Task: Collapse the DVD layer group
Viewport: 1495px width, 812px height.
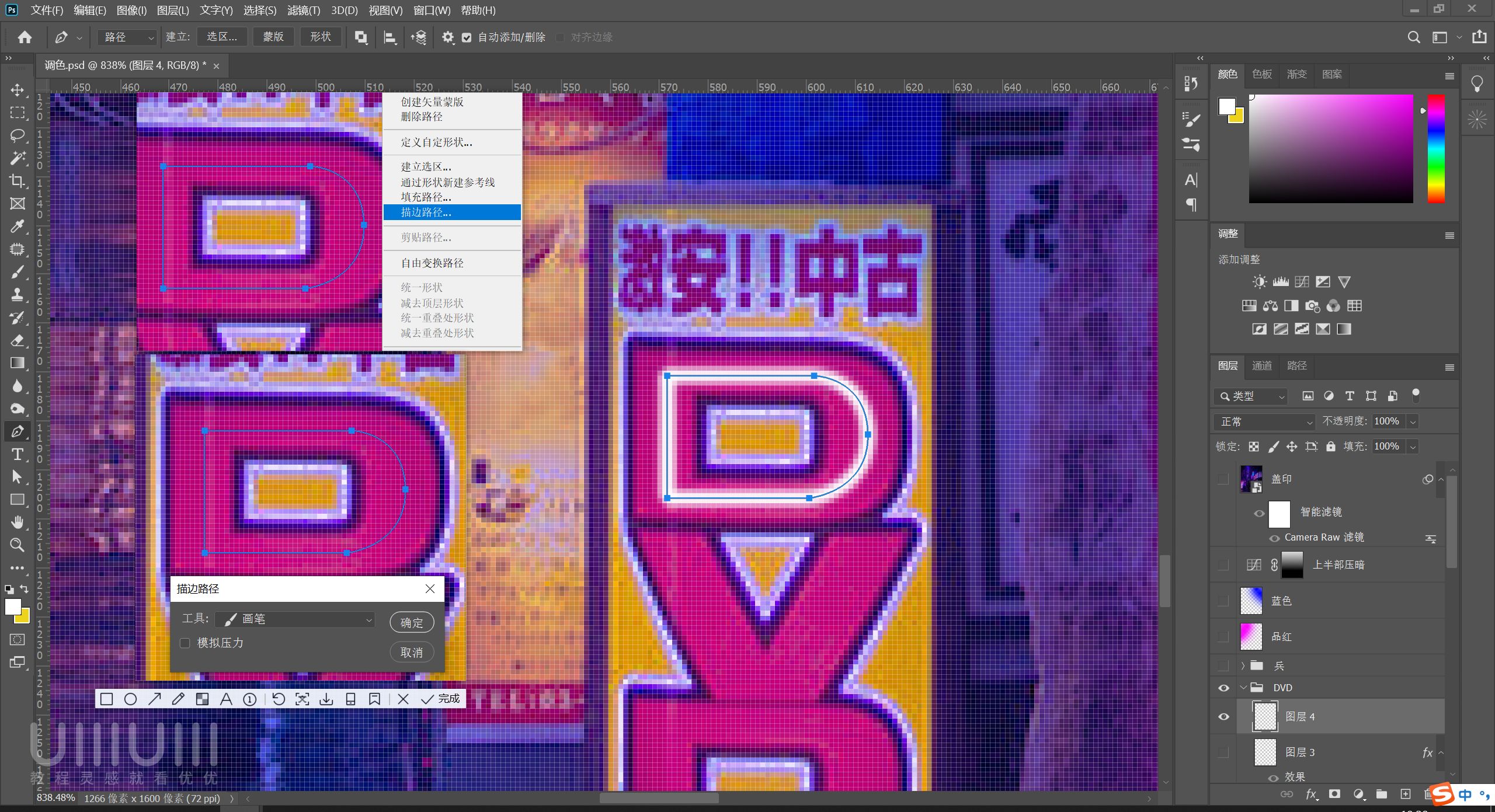Action: (x=1243, y=688)
